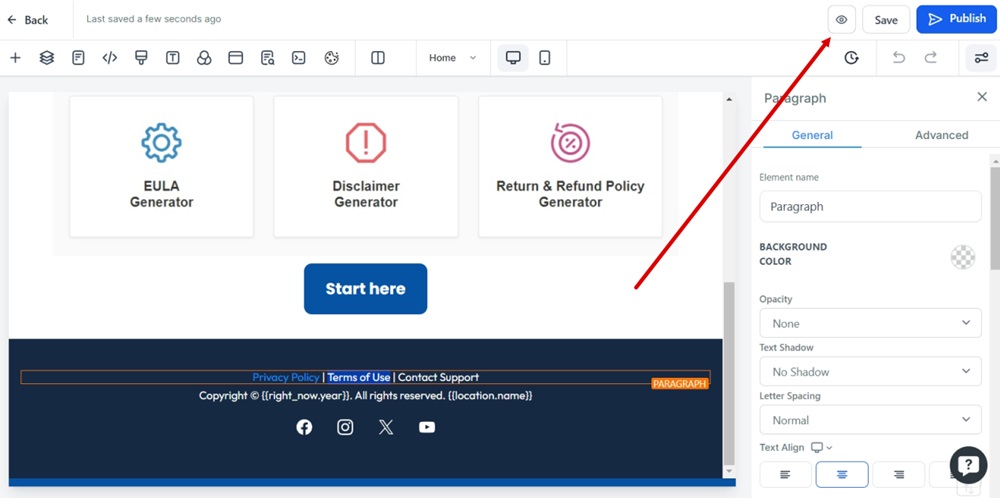Open the background color swatch
The image size is (1000, 498).
[x=963, y=257]
